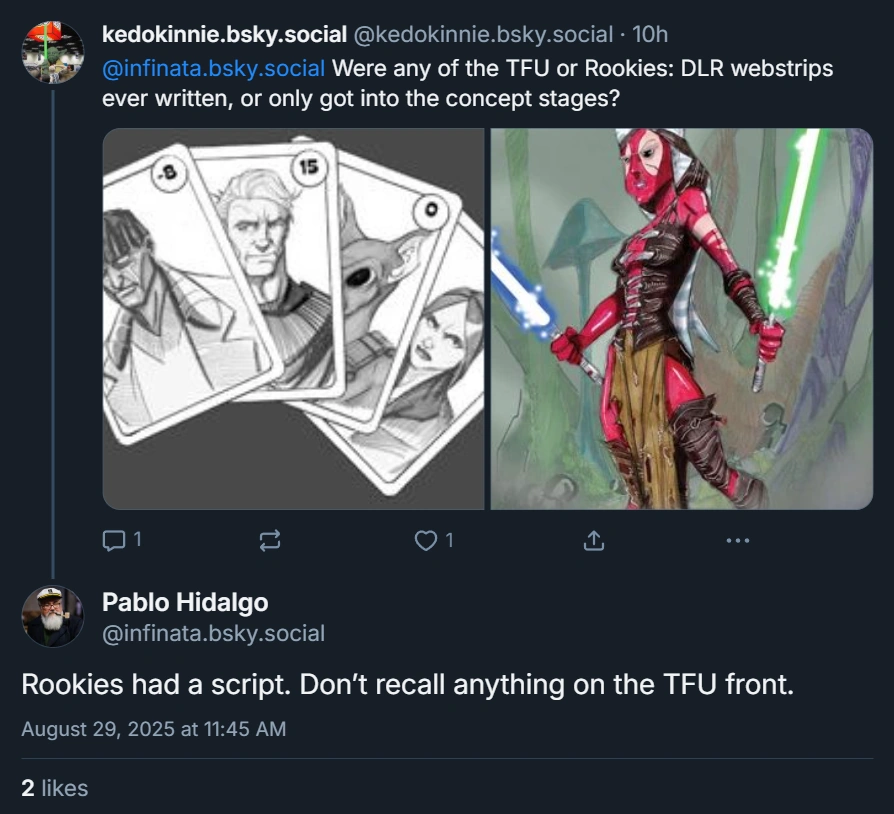Click the reply speech bubble icon

tap(112, 540)
